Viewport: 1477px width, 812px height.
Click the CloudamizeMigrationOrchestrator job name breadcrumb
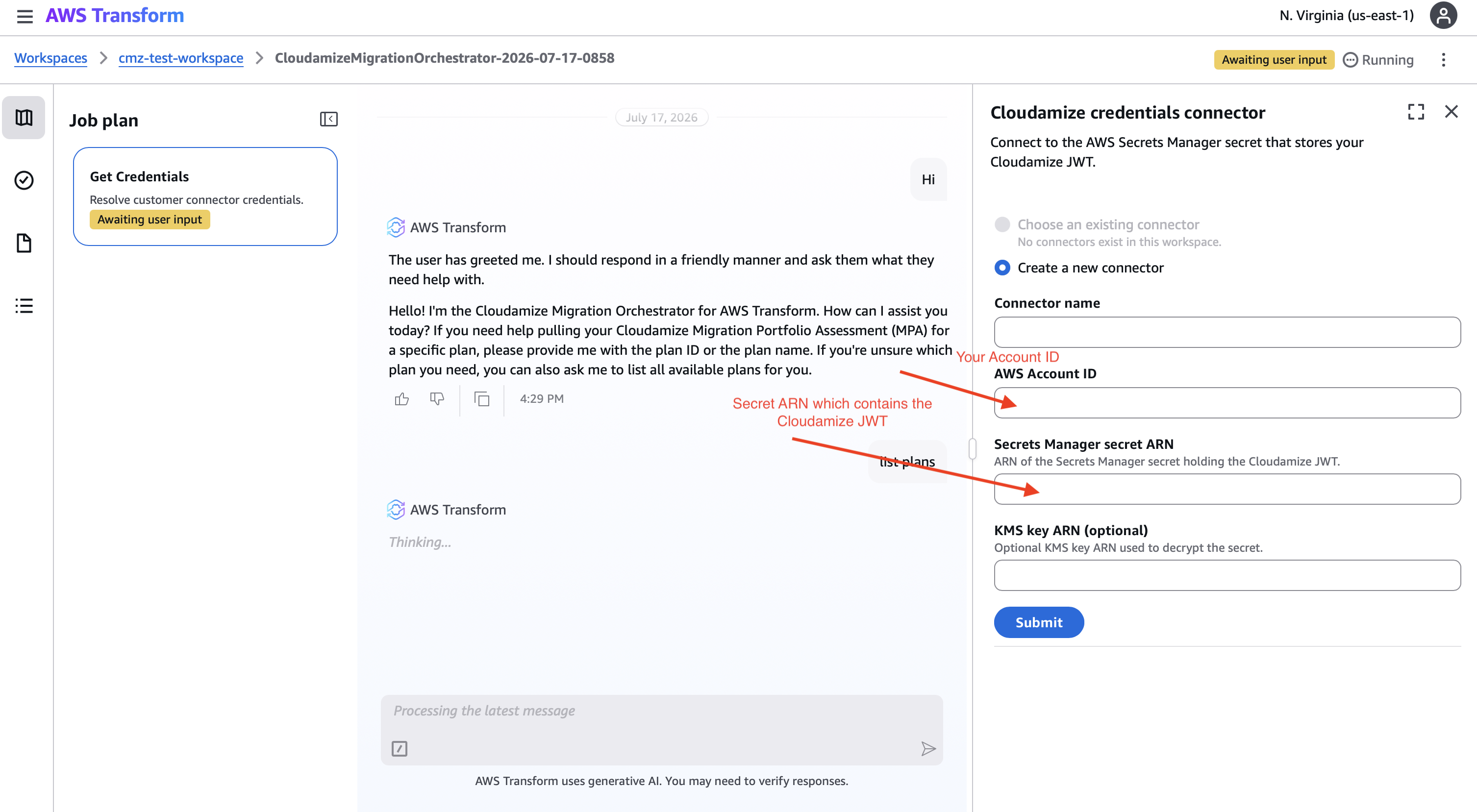[444, 58]
